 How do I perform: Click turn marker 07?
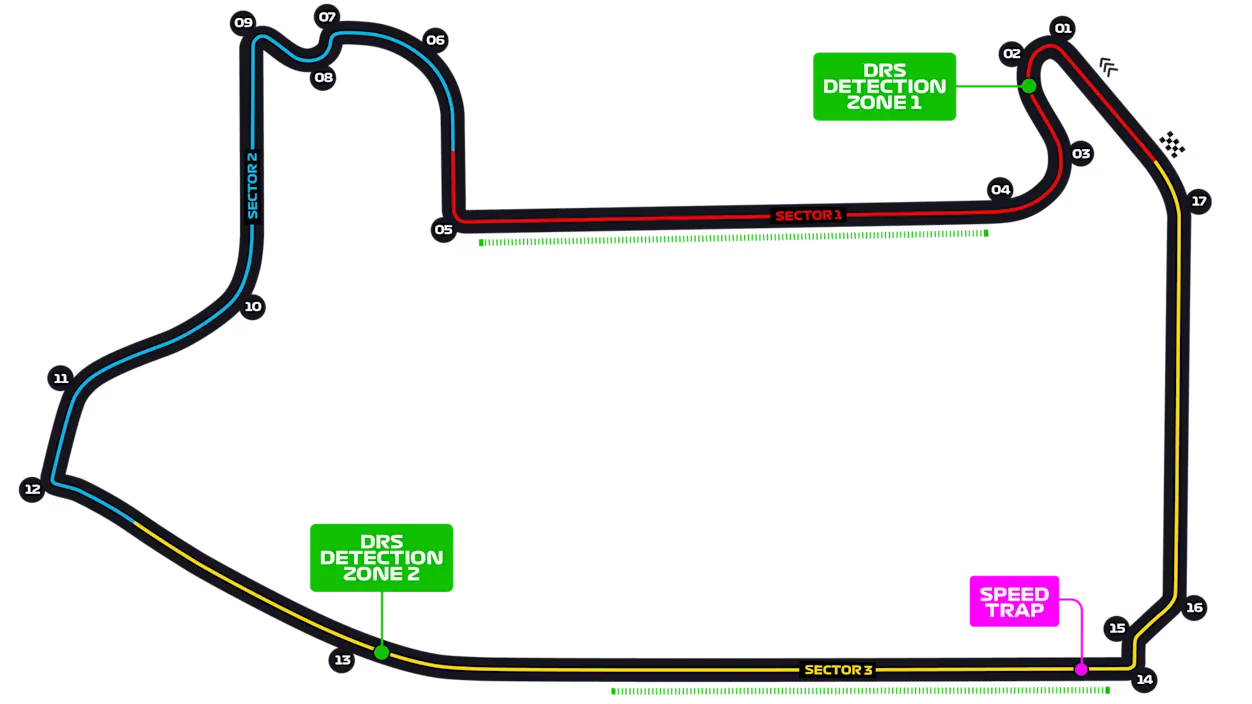[x=327, y=17]
